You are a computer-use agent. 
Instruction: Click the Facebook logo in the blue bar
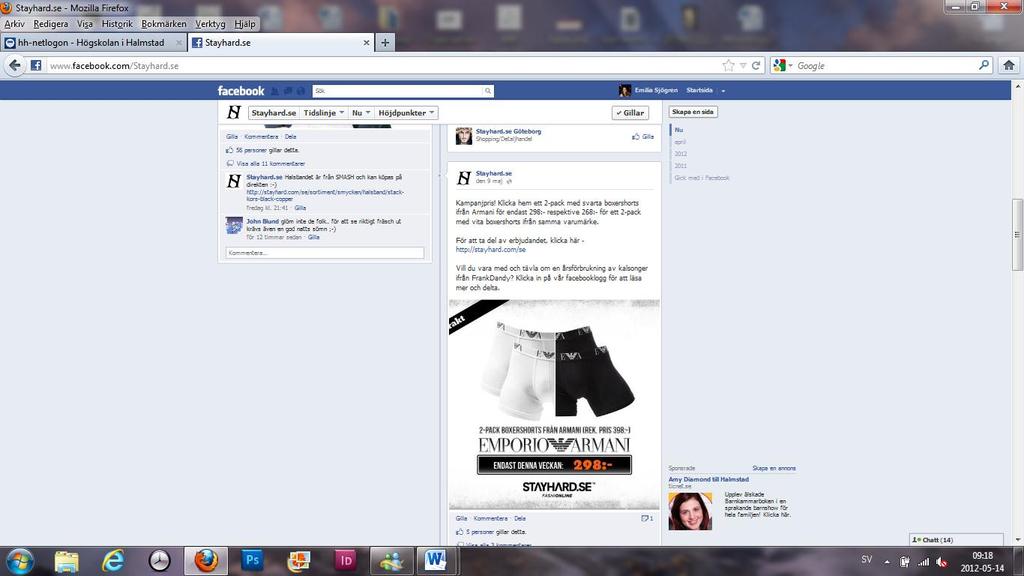pyautogui.click(x=241, y=91)
